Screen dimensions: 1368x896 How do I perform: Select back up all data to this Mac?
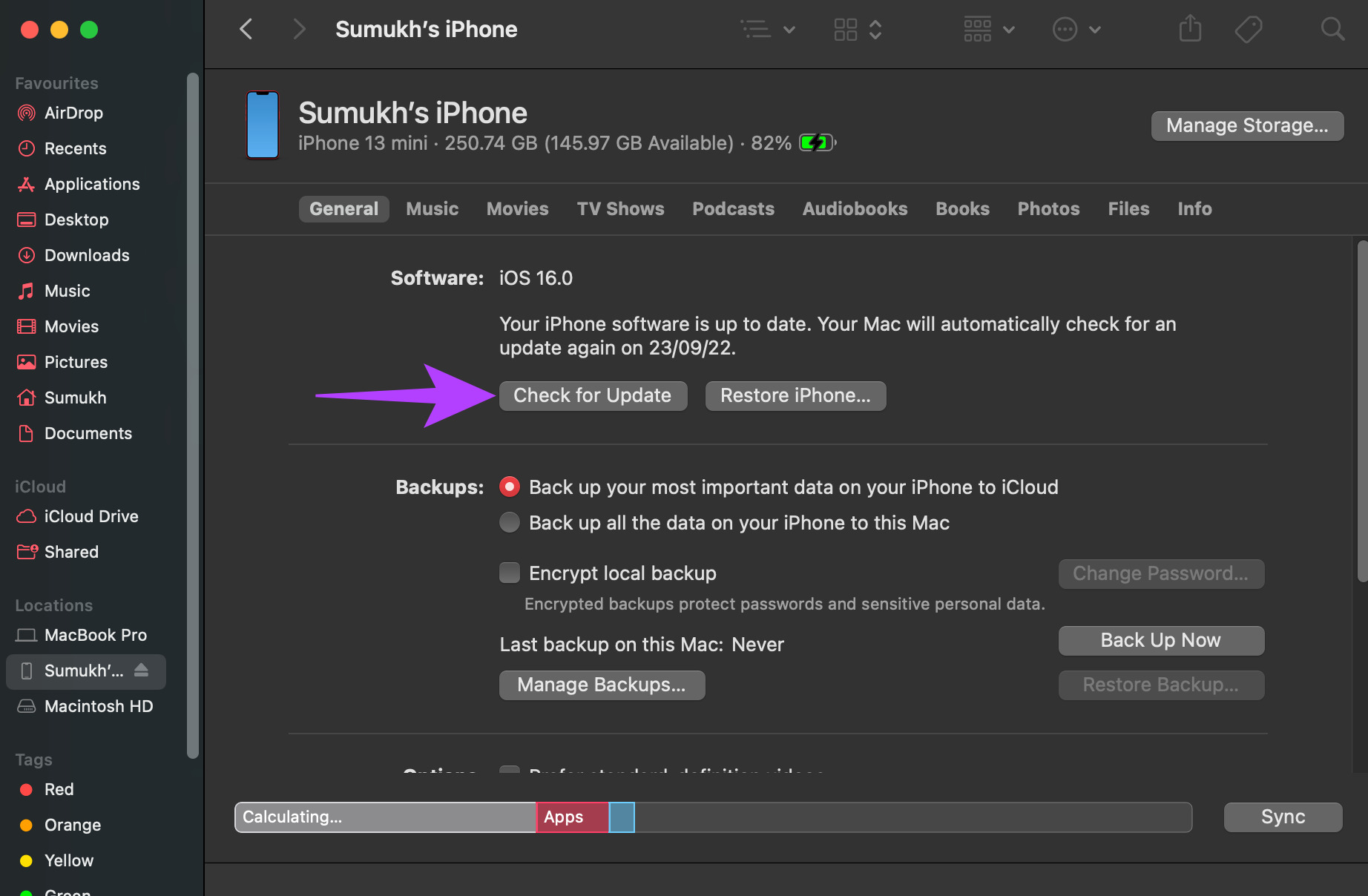510,522
